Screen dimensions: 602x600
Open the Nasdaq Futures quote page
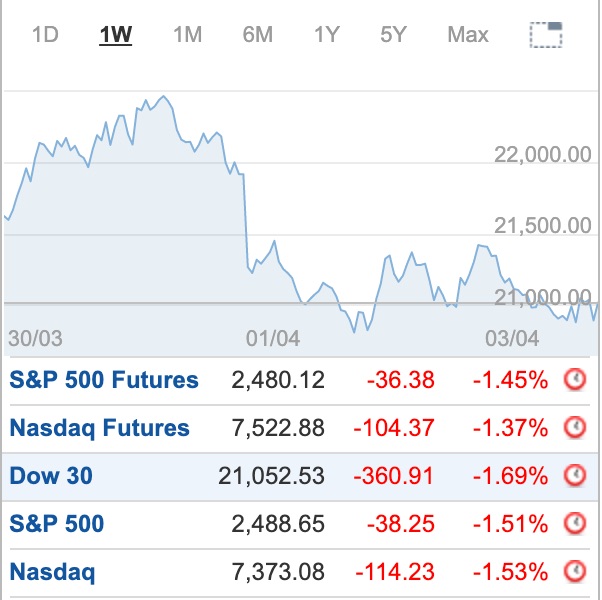pos(99,428)
